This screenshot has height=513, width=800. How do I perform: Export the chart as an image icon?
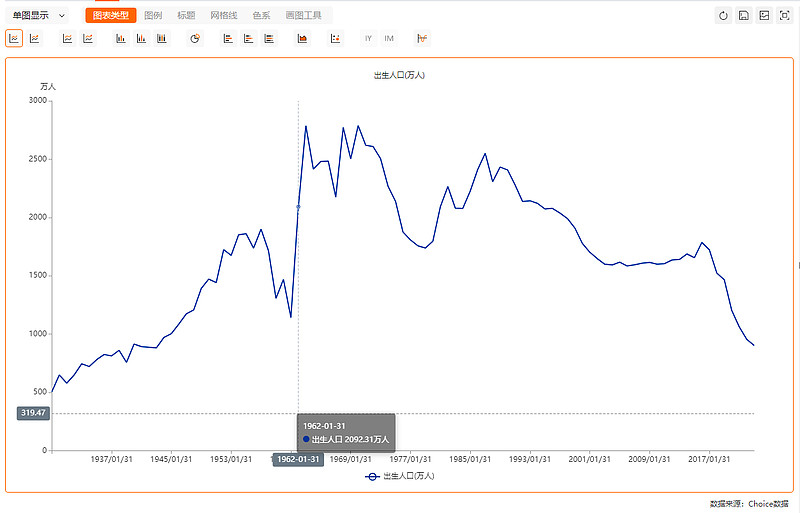coord(764,15)
